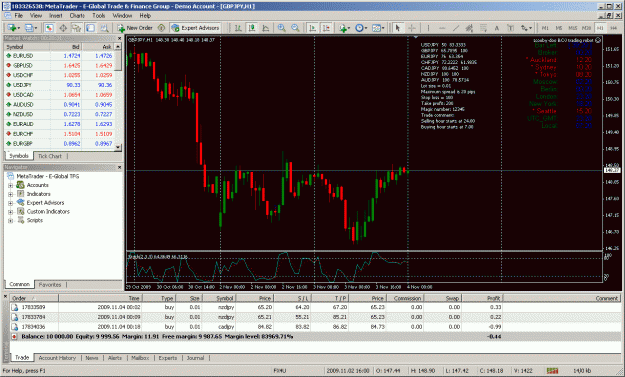Switch timeframe to H4
The image size is (625, 377).
[x=614, y=28]
